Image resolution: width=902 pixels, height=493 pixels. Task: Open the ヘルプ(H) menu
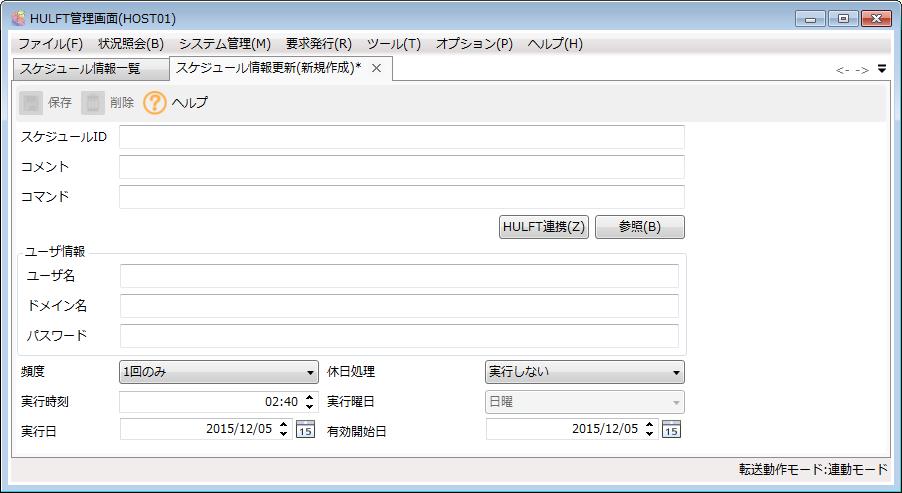point(555,44)
